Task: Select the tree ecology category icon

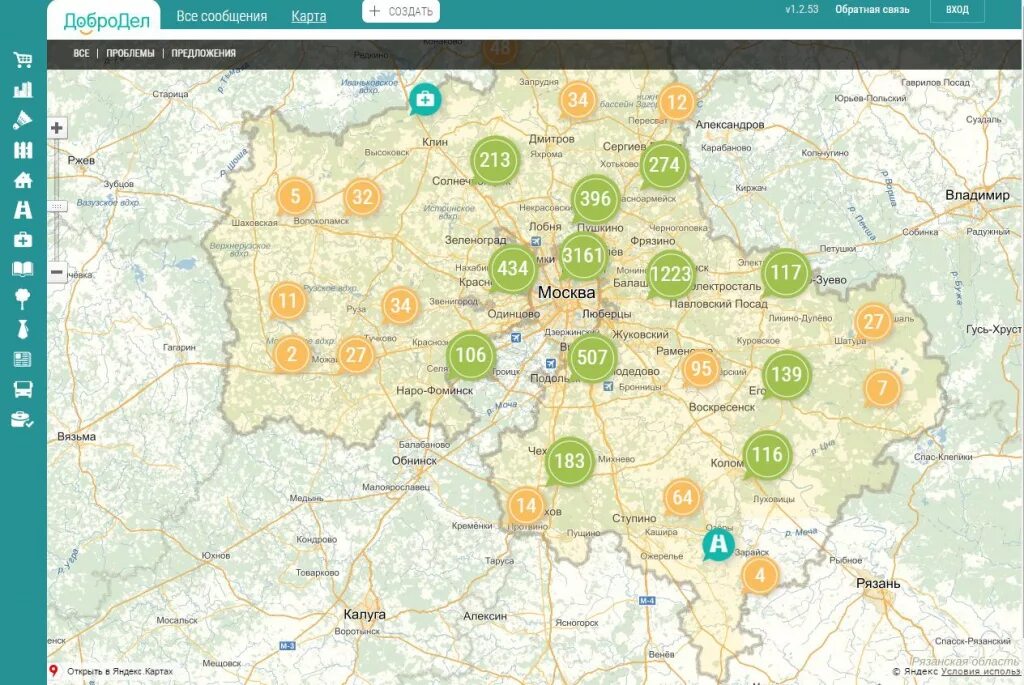Action: 23,299
